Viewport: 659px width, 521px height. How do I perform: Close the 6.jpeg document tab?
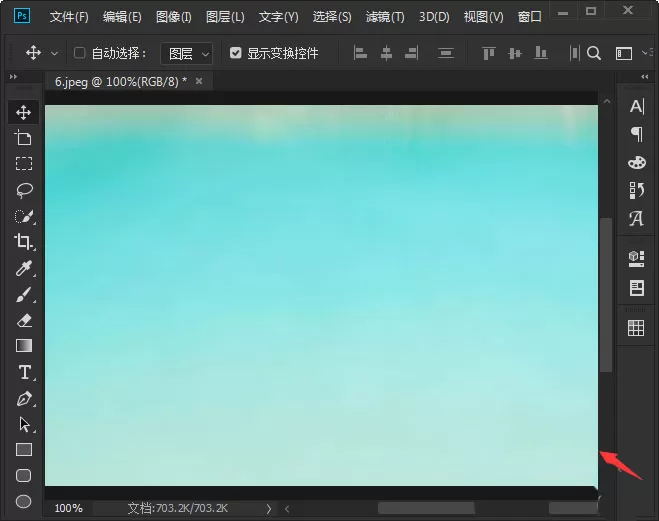pos(199,81)
